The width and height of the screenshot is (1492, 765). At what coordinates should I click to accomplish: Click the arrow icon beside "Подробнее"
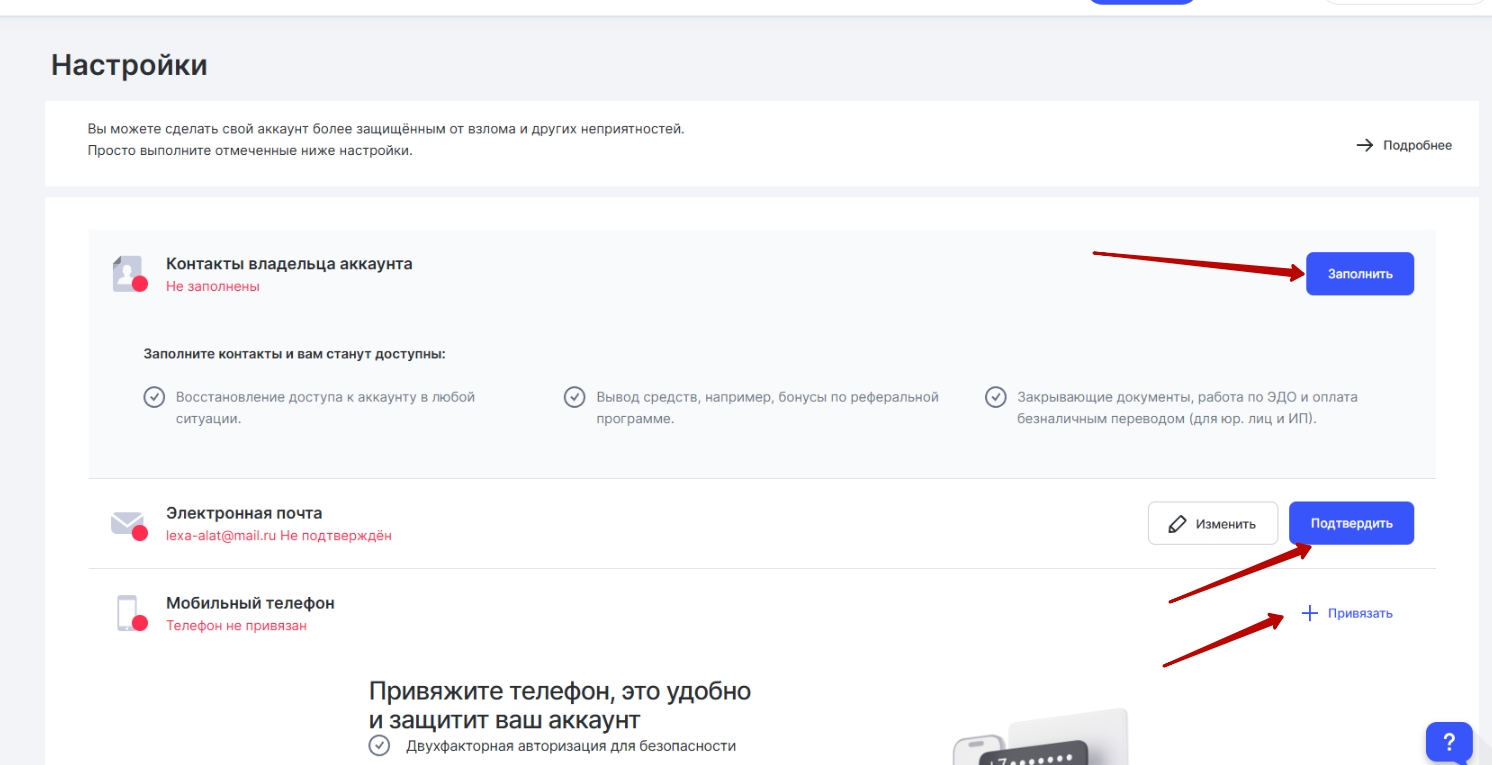[x=1364, y=145]
